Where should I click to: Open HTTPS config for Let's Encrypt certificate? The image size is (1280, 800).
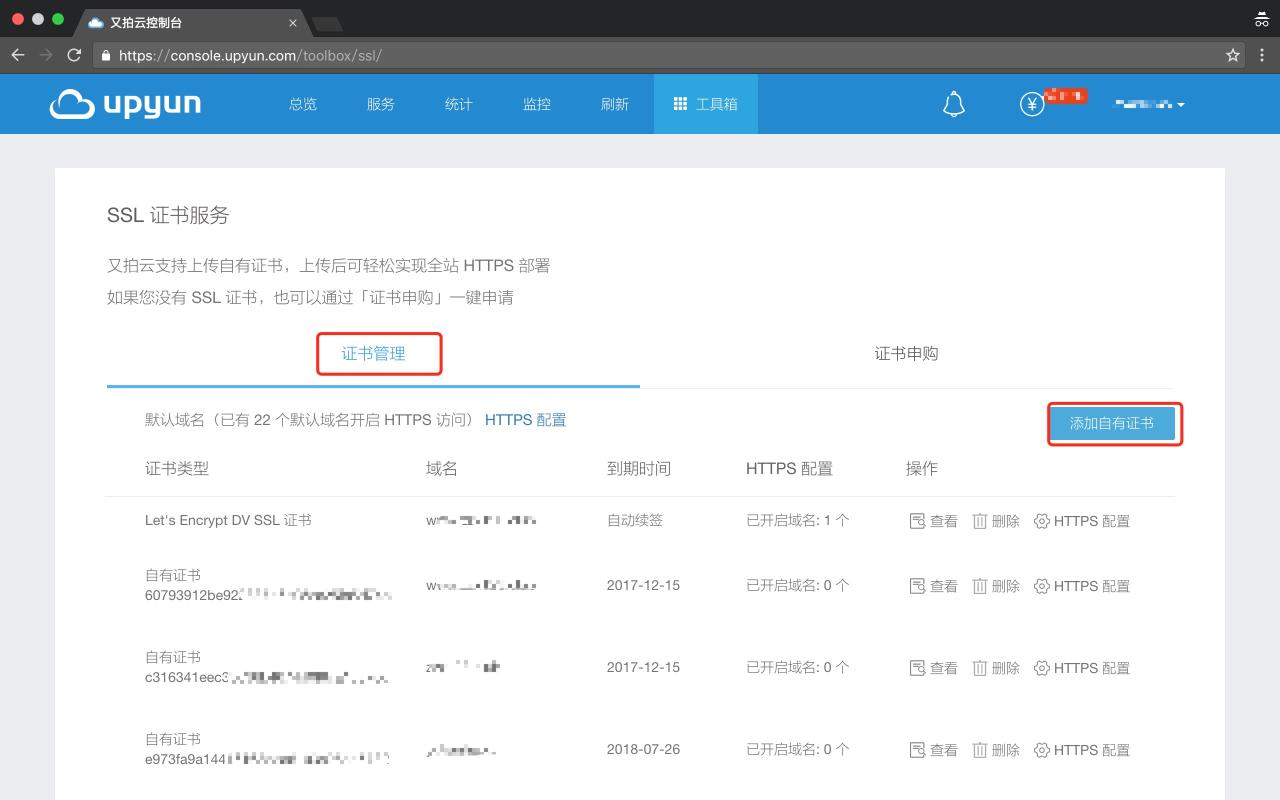[x=1081, y=521]
